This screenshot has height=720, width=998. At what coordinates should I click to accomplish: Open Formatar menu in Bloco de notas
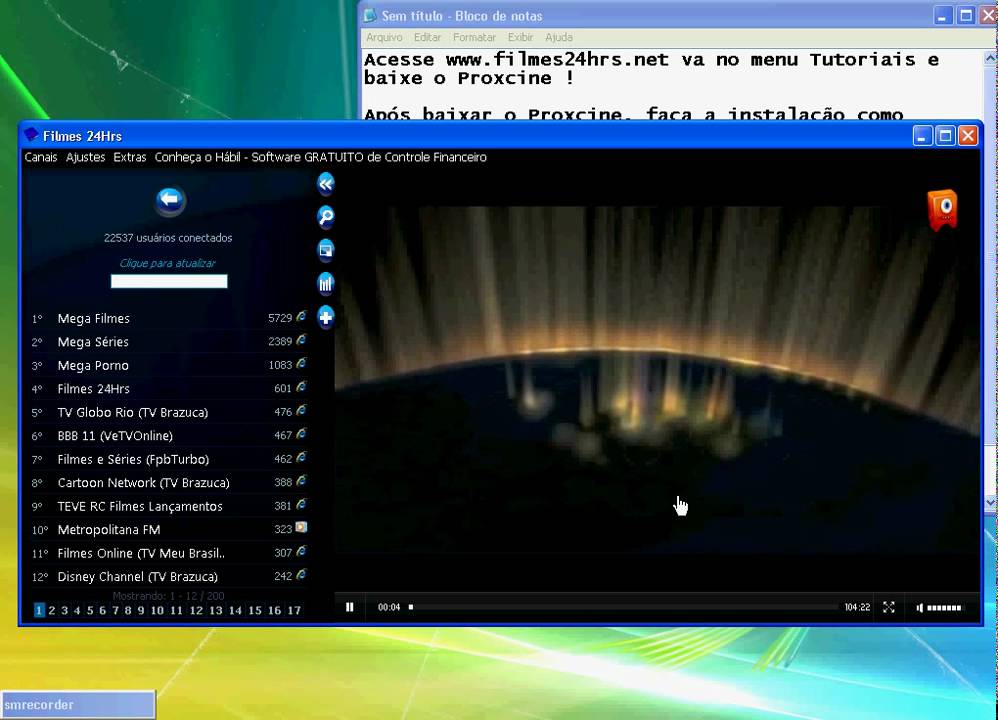(474, 38)
